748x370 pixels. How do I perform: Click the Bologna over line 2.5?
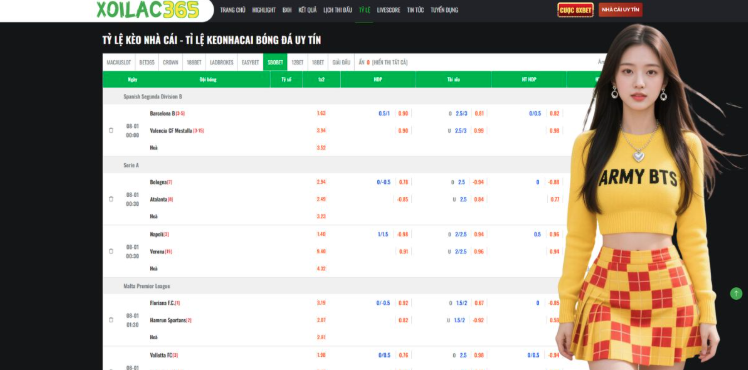coord(462,182)
